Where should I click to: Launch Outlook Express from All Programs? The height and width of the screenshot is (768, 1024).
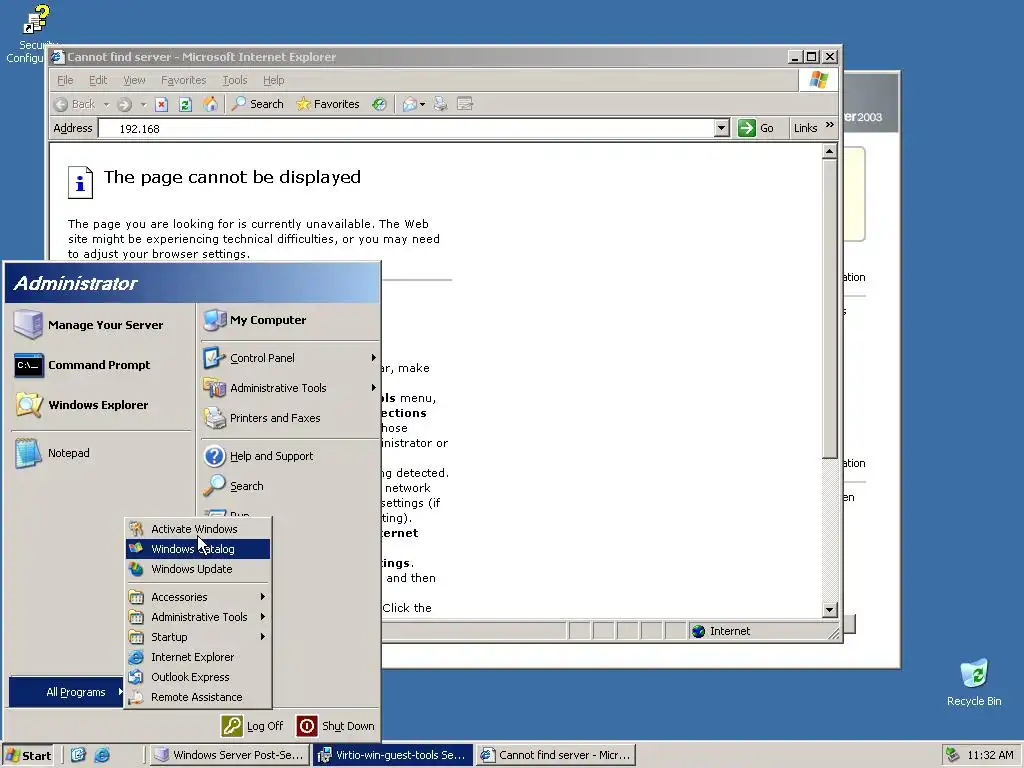pos(198,677)
